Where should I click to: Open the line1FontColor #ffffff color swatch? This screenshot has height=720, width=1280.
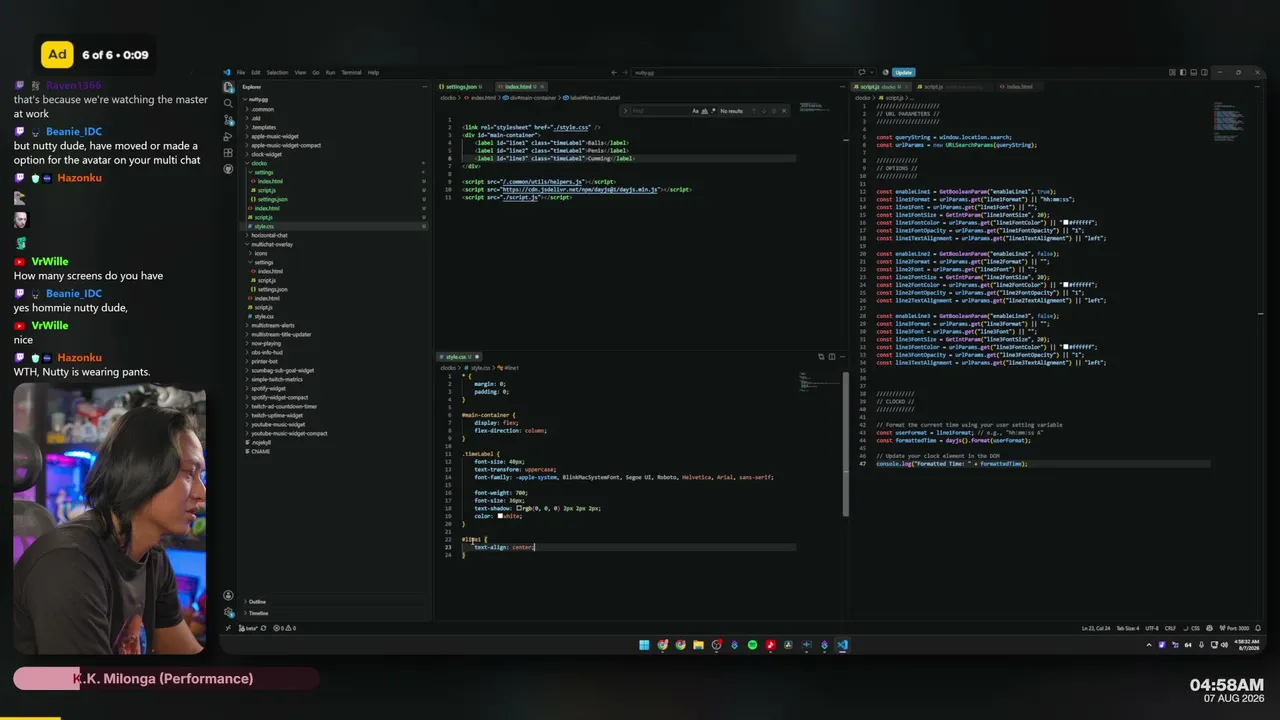coord(1066,222)
